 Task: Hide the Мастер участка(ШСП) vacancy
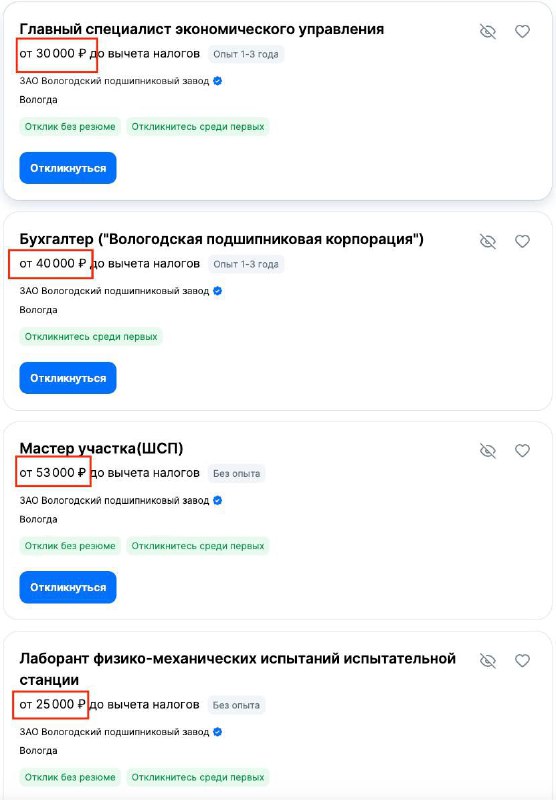pyautogui.click(x=488, y=451)
